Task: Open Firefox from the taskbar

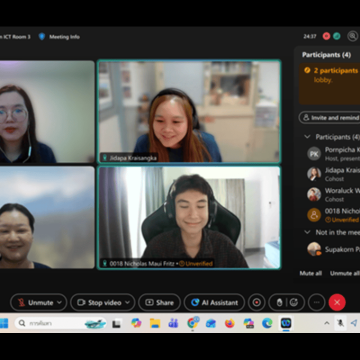Action: tap(230, 323)
